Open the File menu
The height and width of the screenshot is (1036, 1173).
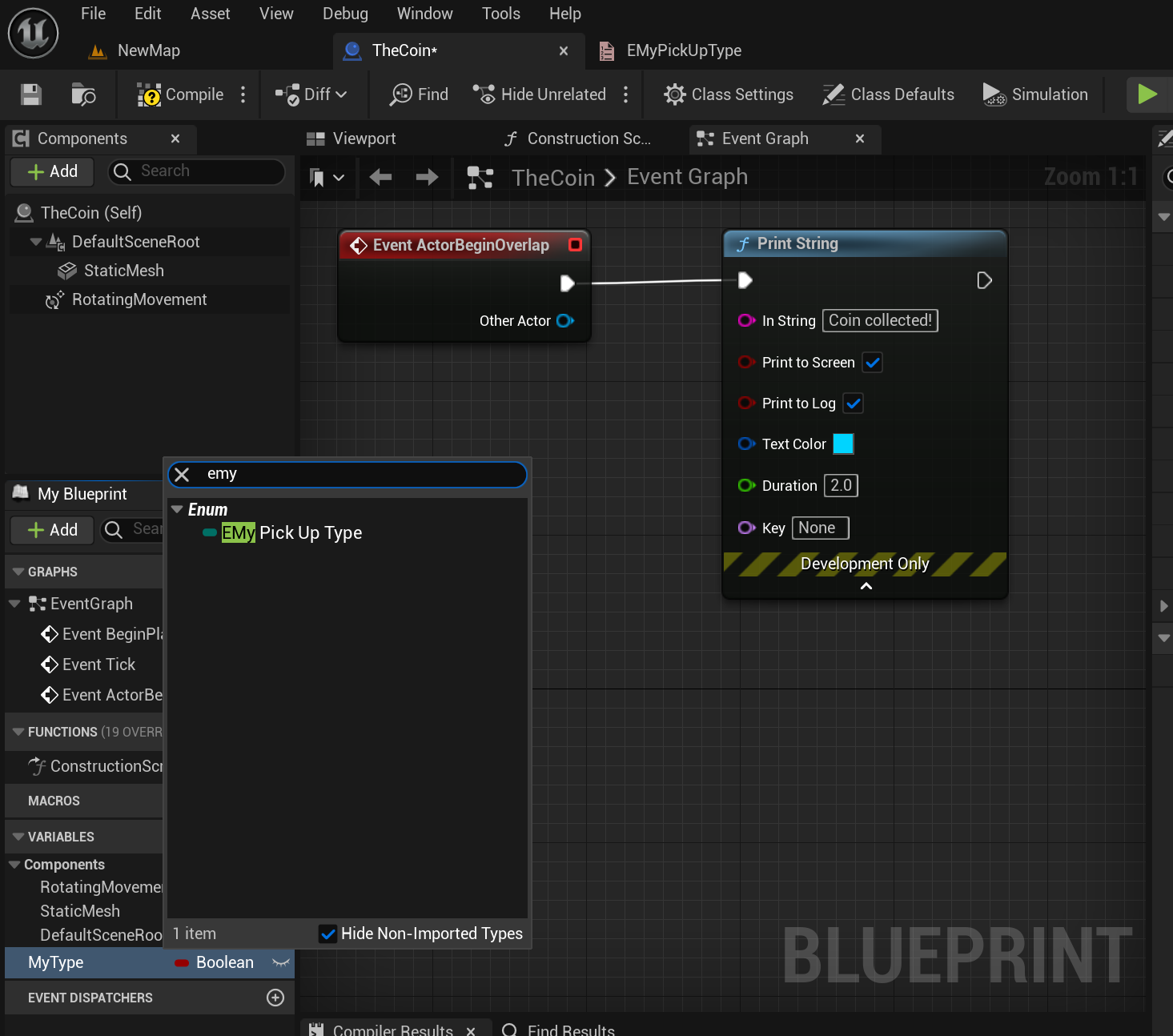(x=93, y=14)
